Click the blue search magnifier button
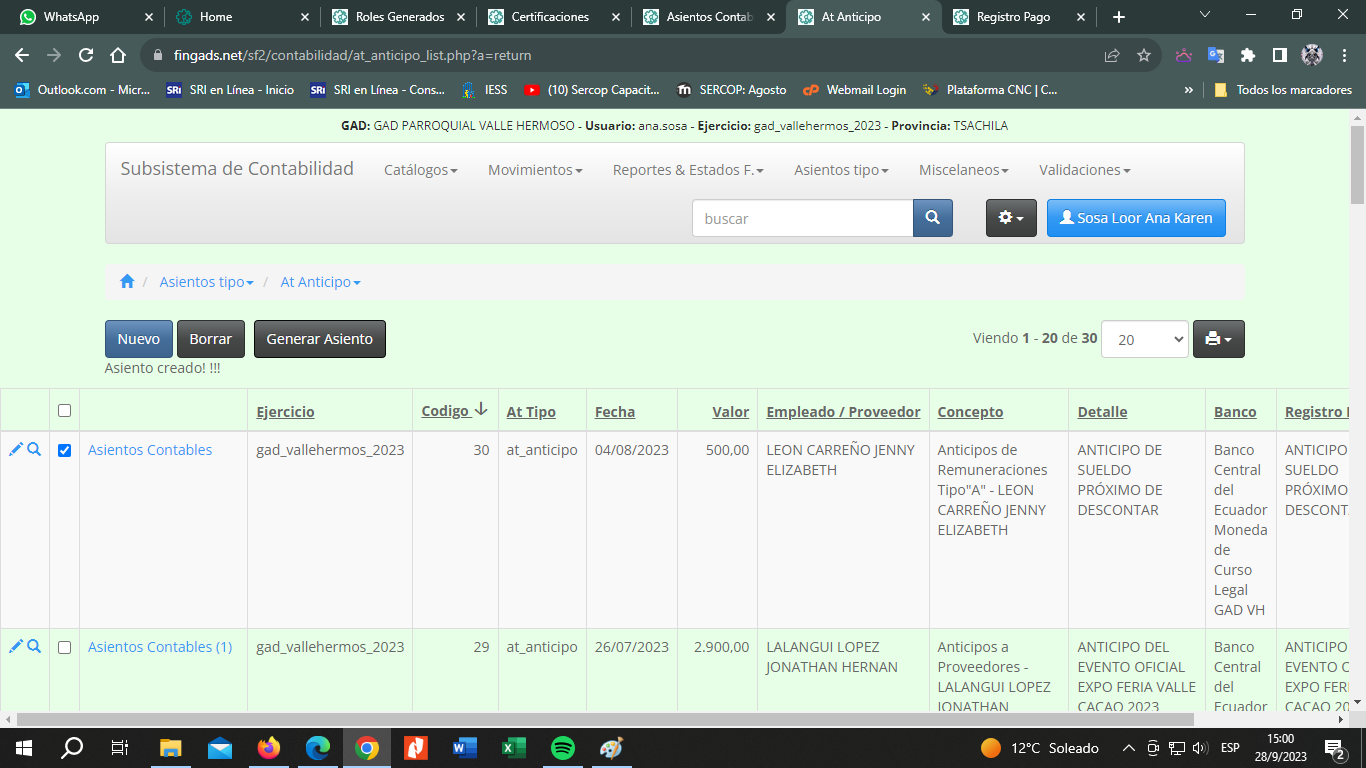Image resolution: width=1366 pixels, height=768 pixels. (932, 218)
